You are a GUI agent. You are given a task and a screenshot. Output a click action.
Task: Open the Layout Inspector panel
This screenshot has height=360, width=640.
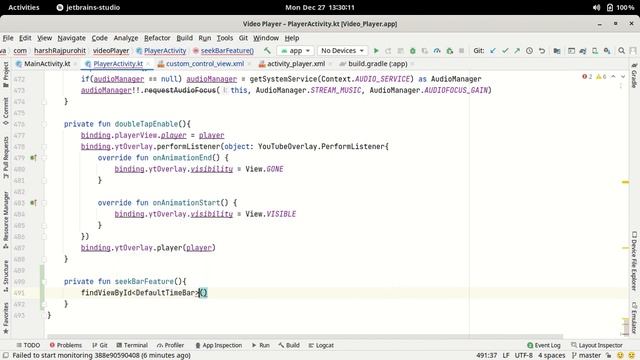pos(597,345)
